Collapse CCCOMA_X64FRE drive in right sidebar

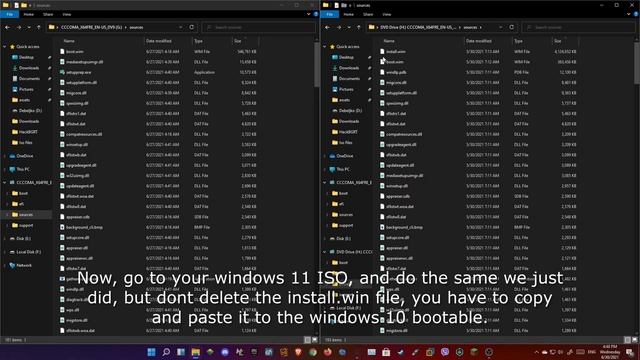coord(325,182)
